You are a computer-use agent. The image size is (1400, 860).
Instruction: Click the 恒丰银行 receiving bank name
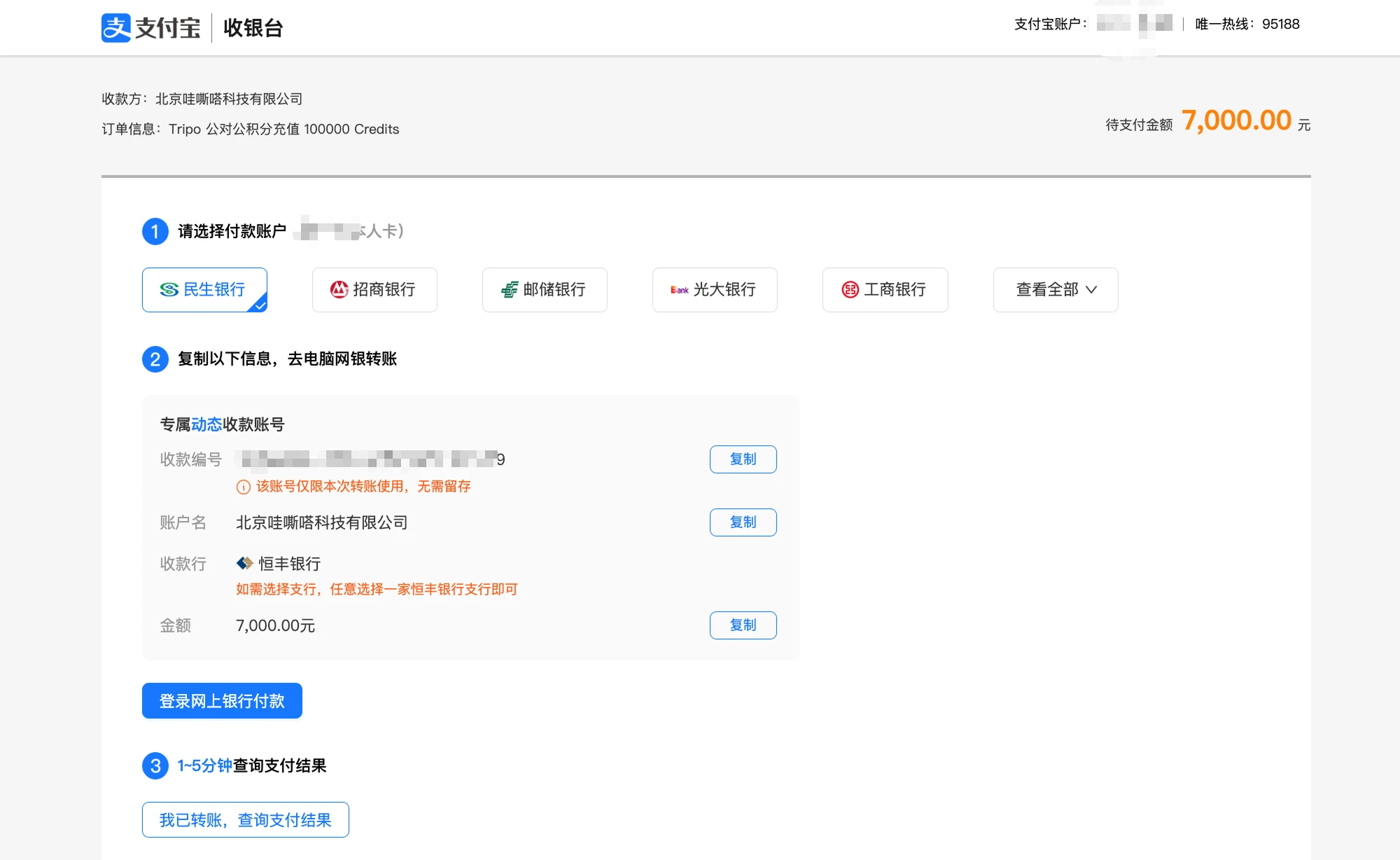click(x=290, y=564)
